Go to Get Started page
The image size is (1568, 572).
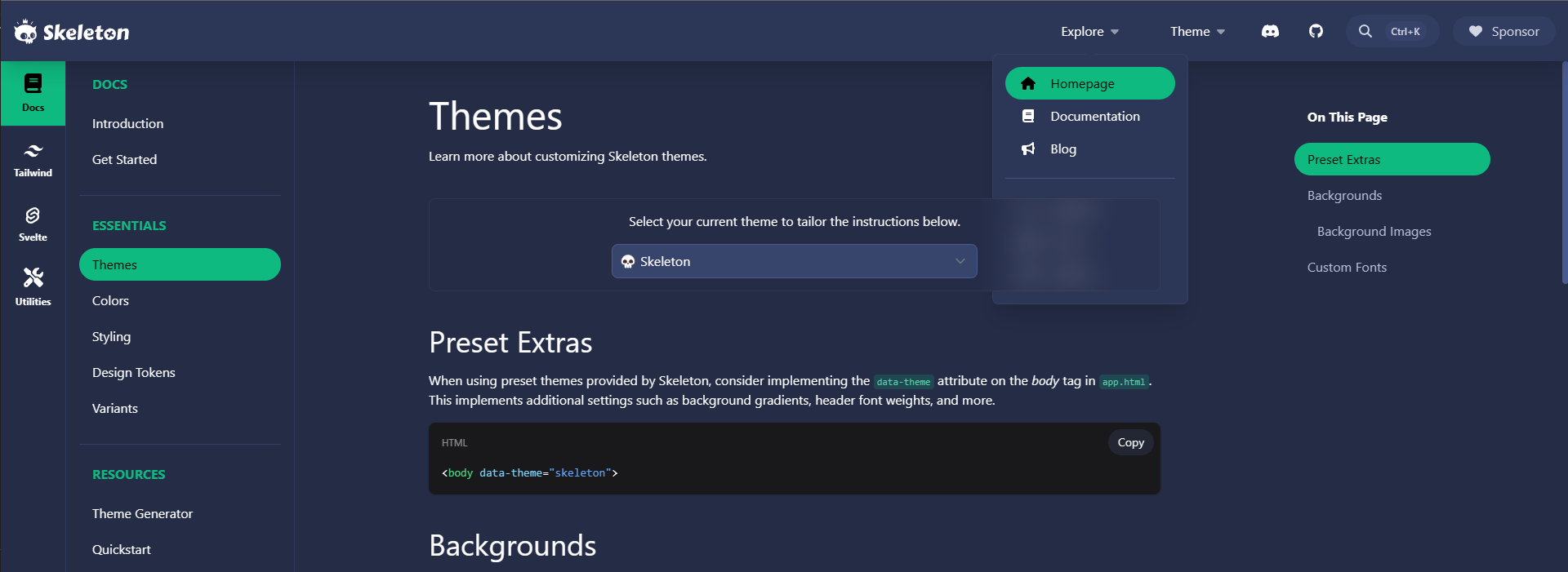tap(180, 159)
